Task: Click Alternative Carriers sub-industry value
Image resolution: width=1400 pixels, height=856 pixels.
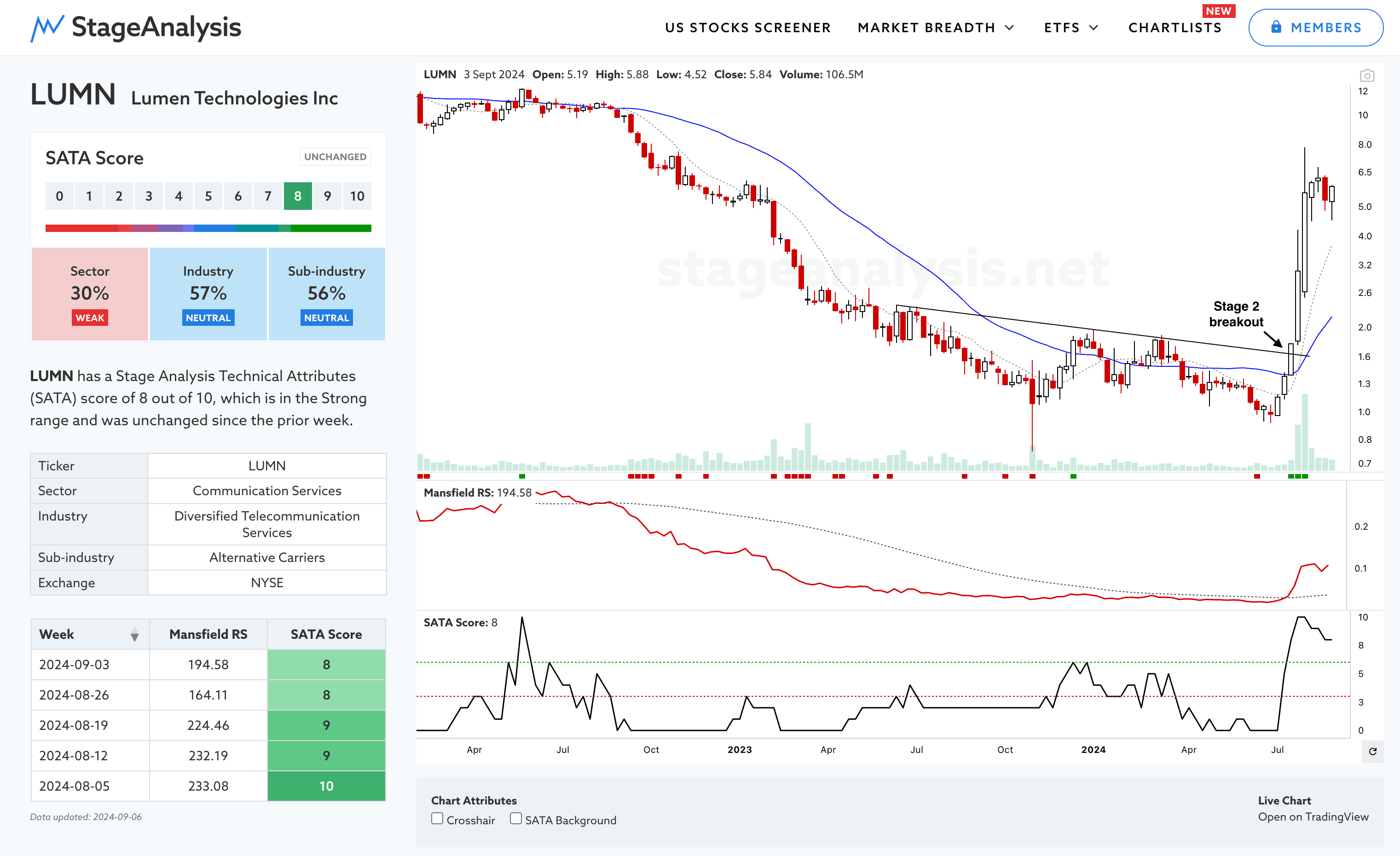Action: click(x=267, y=558)
